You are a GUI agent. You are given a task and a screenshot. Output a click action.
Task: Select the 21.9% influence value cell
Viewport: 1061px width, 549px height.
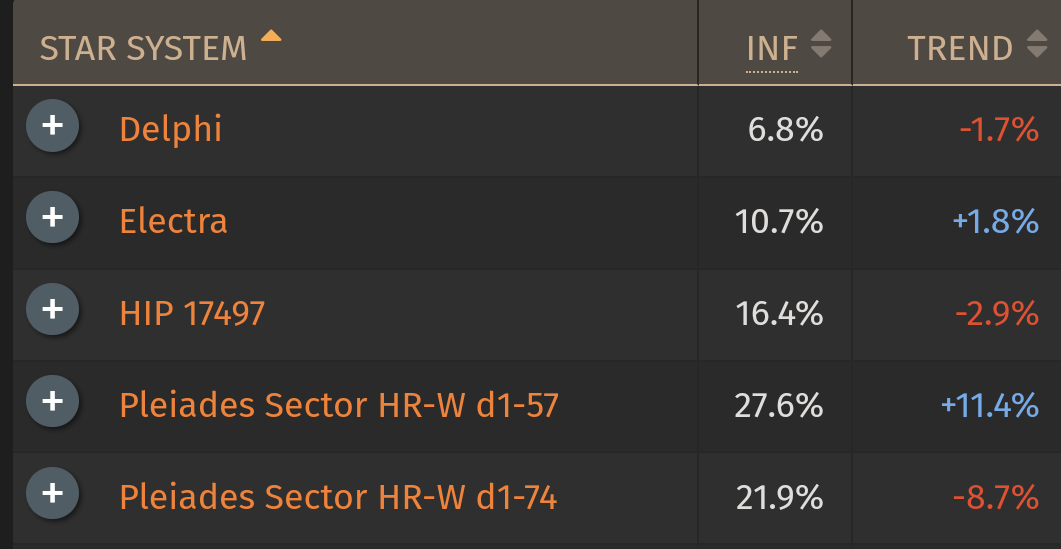tap(775, 498)
